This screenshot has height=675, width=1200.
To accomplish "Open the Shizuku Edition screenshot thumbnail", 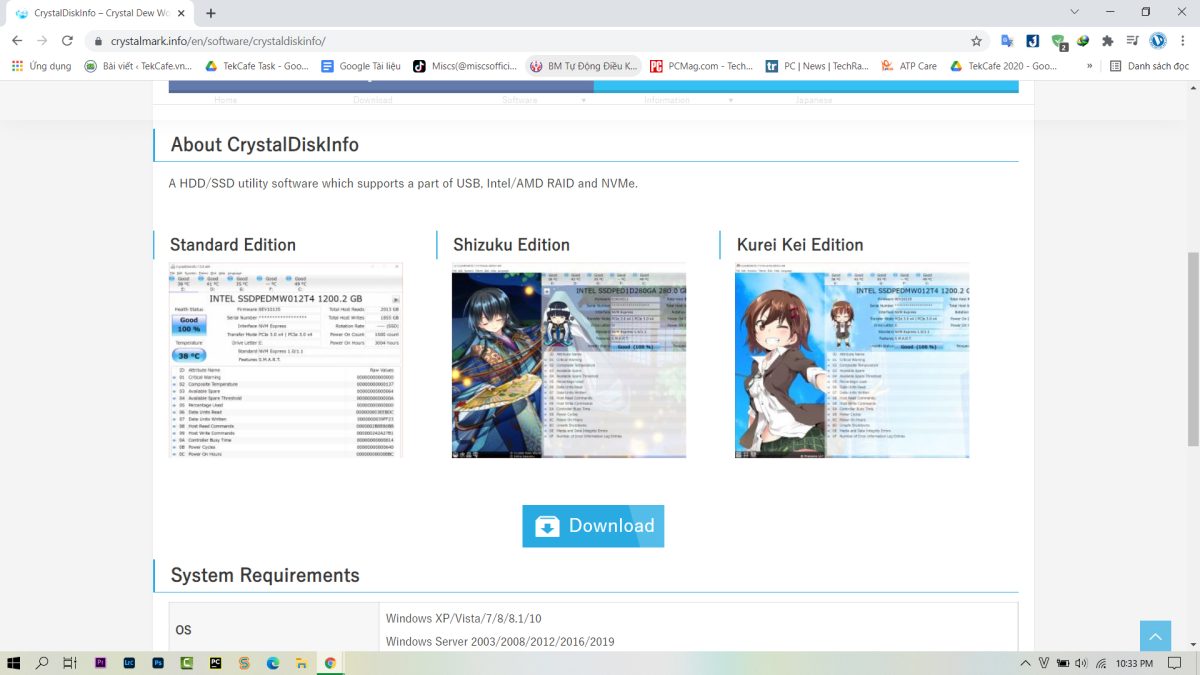I will point(569,360).
